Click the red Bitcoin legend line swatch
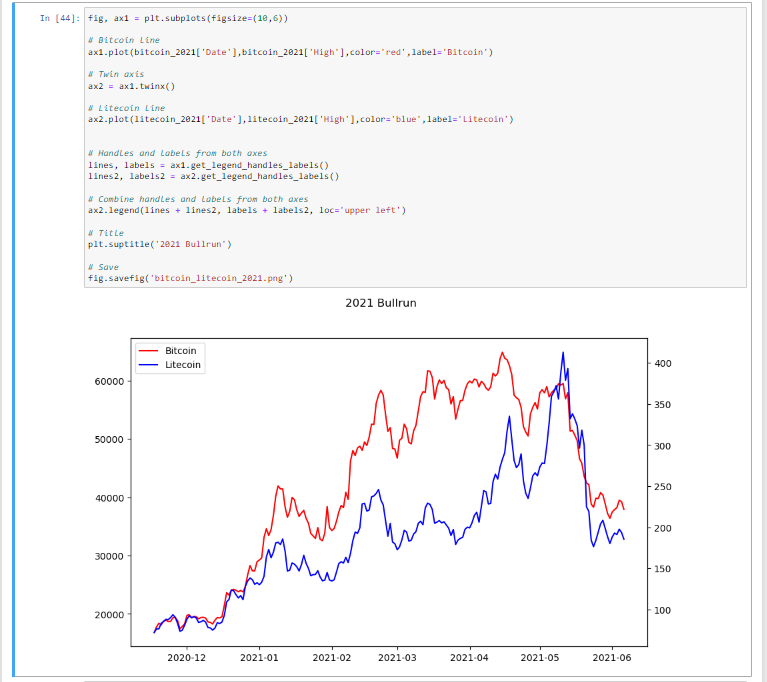767x682 pixels. pos(148,351)
